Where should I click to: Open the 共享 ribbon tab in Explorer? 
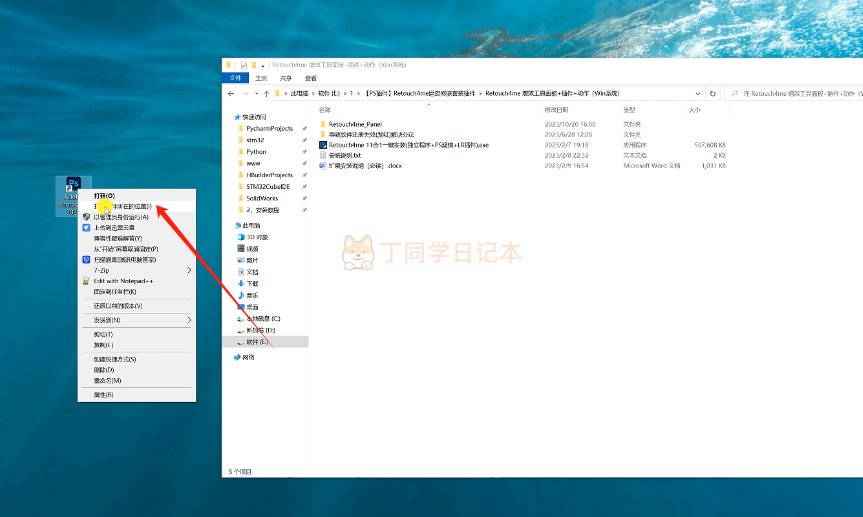pos(286,78)
